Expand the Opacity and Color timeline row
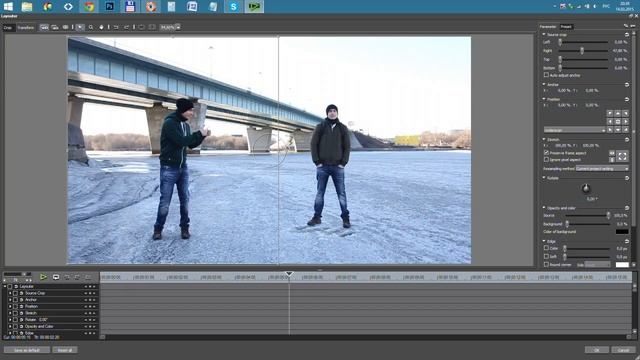The image size is (640, 360). pyautogui.click(x=10, y=327)
